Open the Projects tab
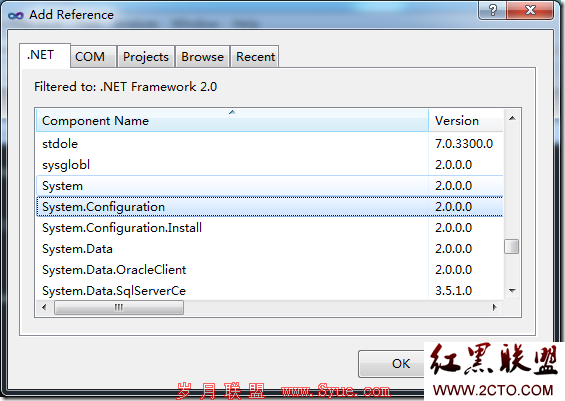The image size is (565, 401). (146, 57)
